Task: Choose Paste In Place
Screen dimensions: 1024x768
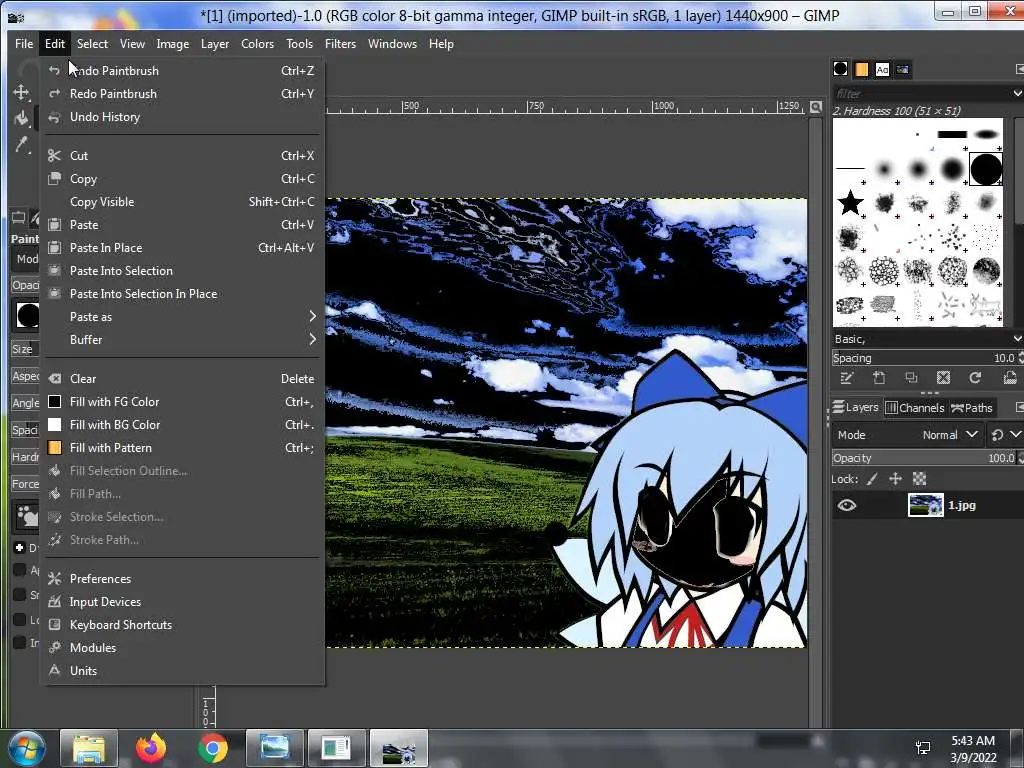Action: click(x=183, y=248)
